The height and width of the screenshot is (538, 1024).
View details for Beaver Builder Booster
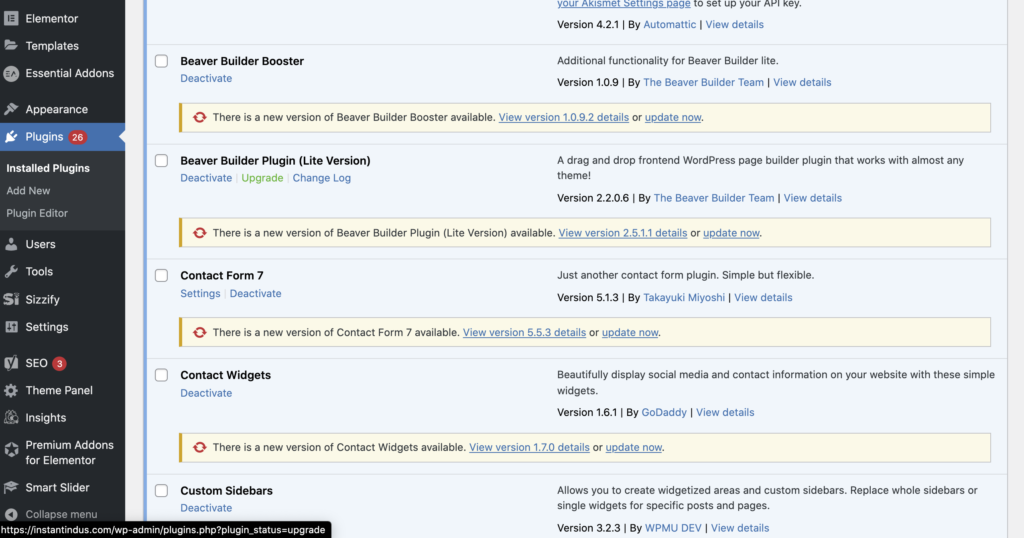802,82
